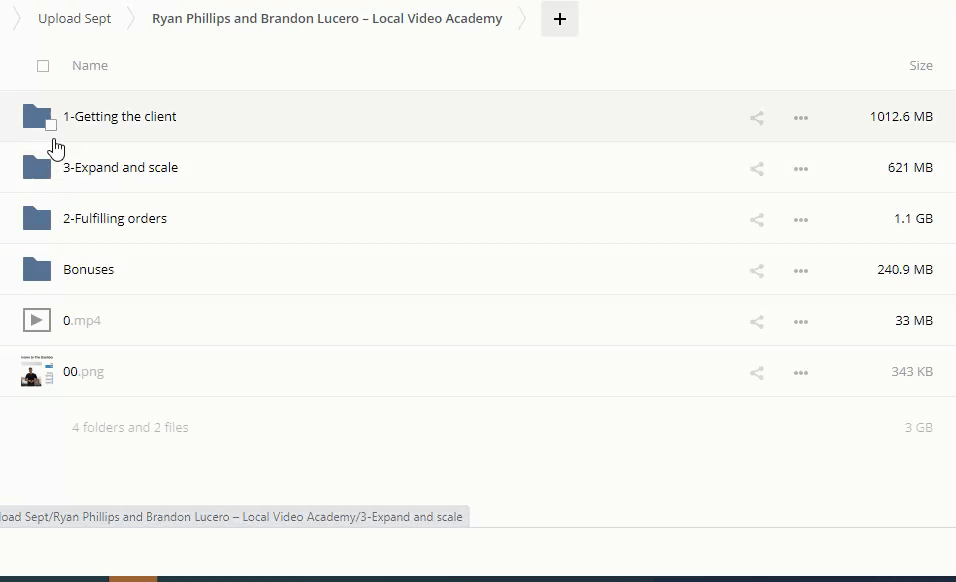This screenshot has width=956, height=582.
Task: Check the 1-Getting the client selection box
Action: pos(51,125)
